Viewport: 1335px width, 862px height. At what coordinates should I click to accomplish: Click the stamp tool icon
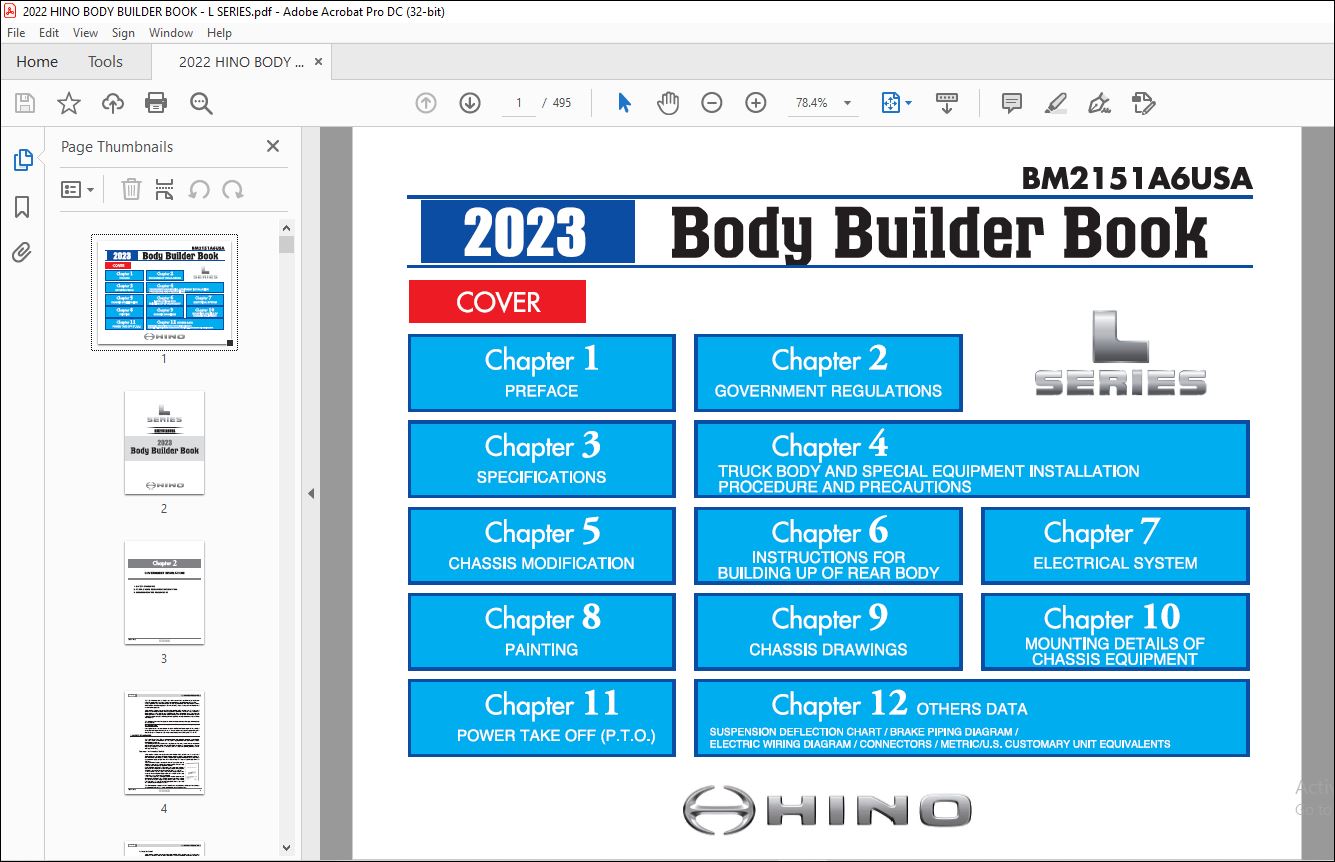1144,103
